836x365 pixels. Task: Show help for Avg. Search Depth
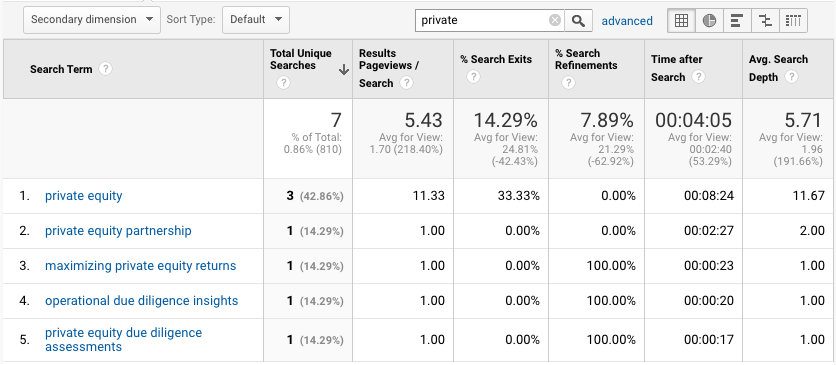click(792, 77)
